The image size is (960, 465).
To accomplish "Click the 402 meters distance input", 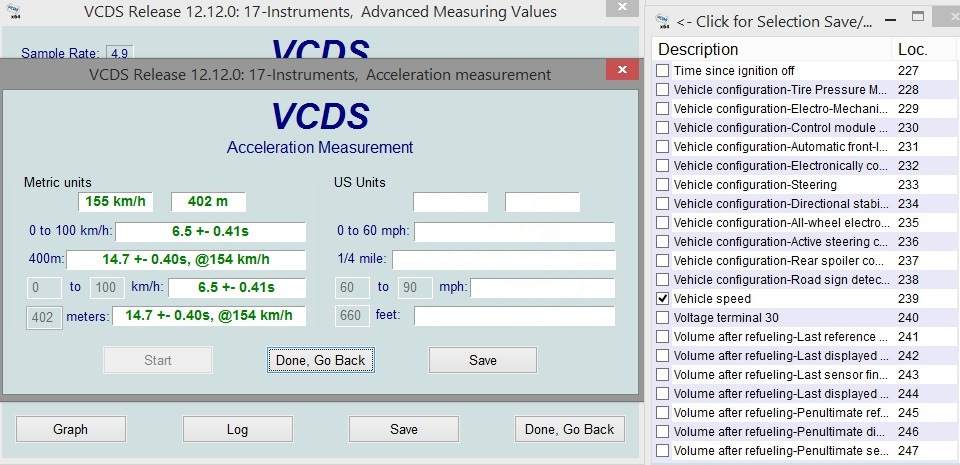I will [44, 318].
